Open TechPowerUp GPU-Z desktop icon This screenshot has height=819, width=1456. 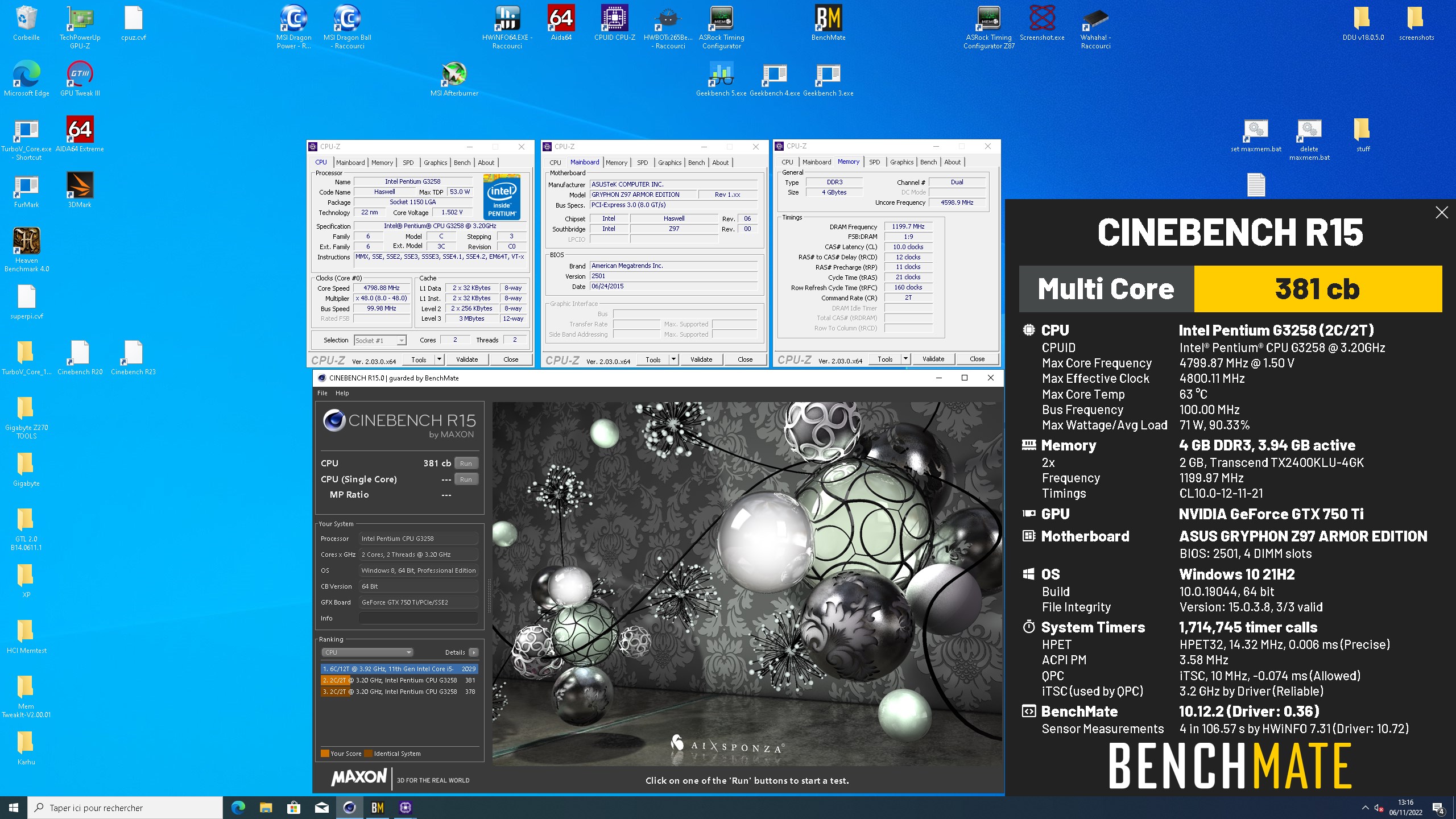(x=80, y=27)
